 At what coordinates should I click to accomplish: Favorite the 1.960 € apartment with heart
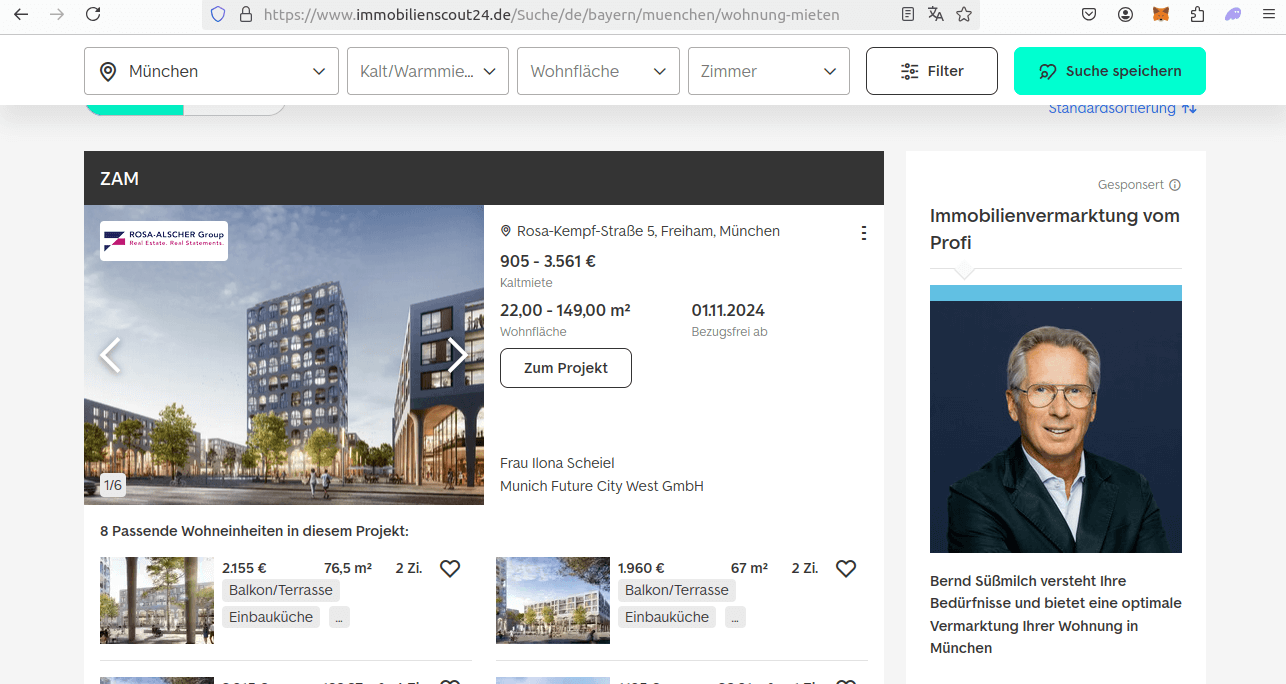pos(846,568)
